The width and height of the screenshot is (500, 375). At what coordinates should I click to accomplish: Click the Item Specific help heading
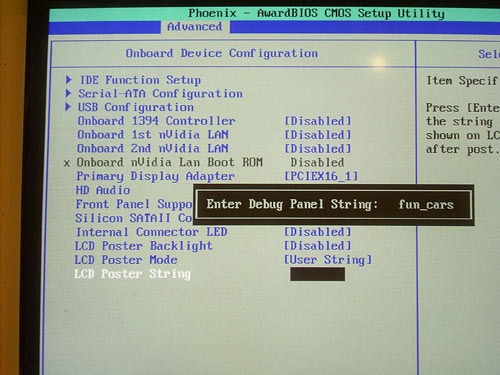click(462, 81)
